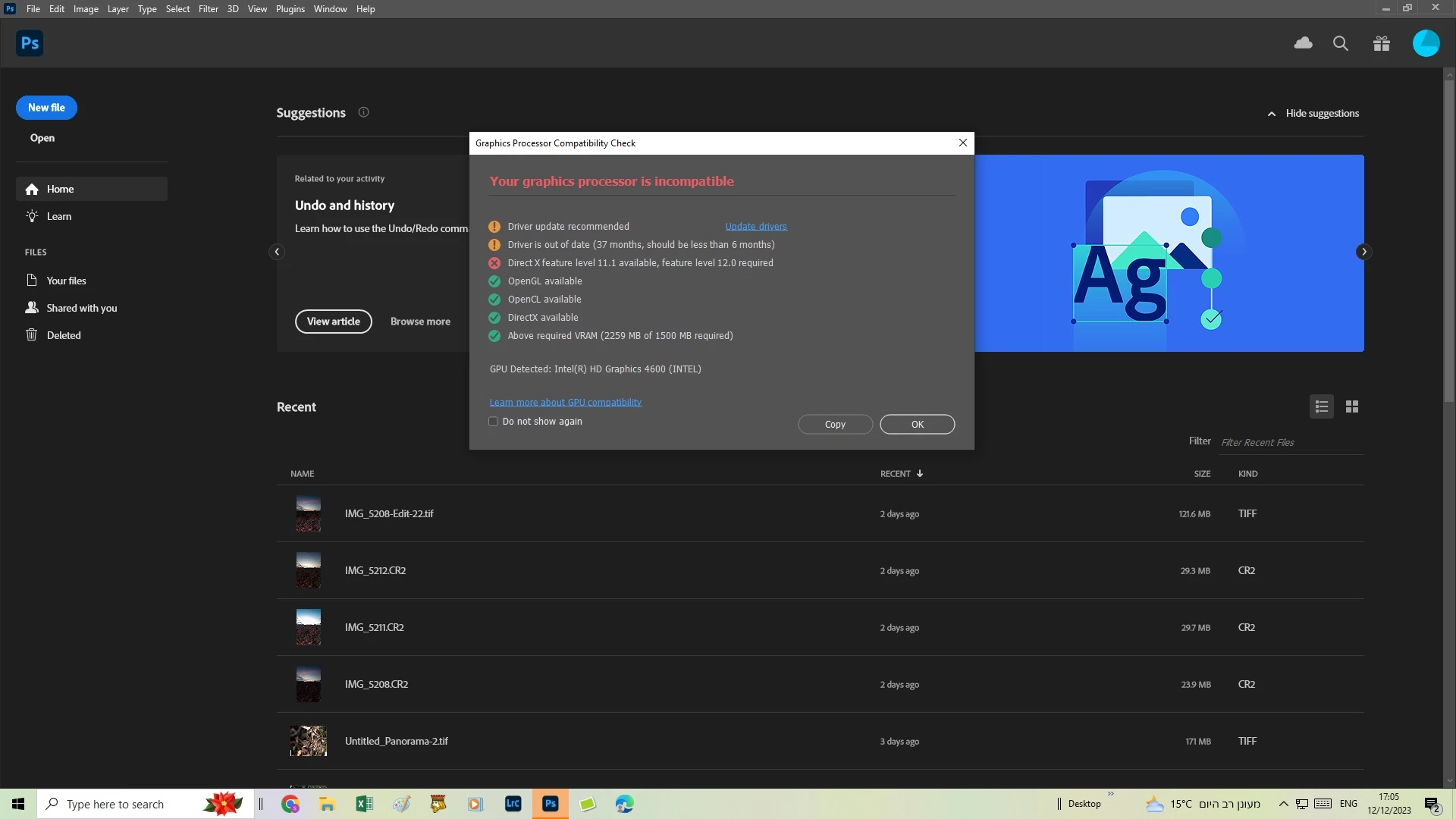Collapse suggestions with Hide suggestions chevron

pyautogui.click(x=1272, y=114)
